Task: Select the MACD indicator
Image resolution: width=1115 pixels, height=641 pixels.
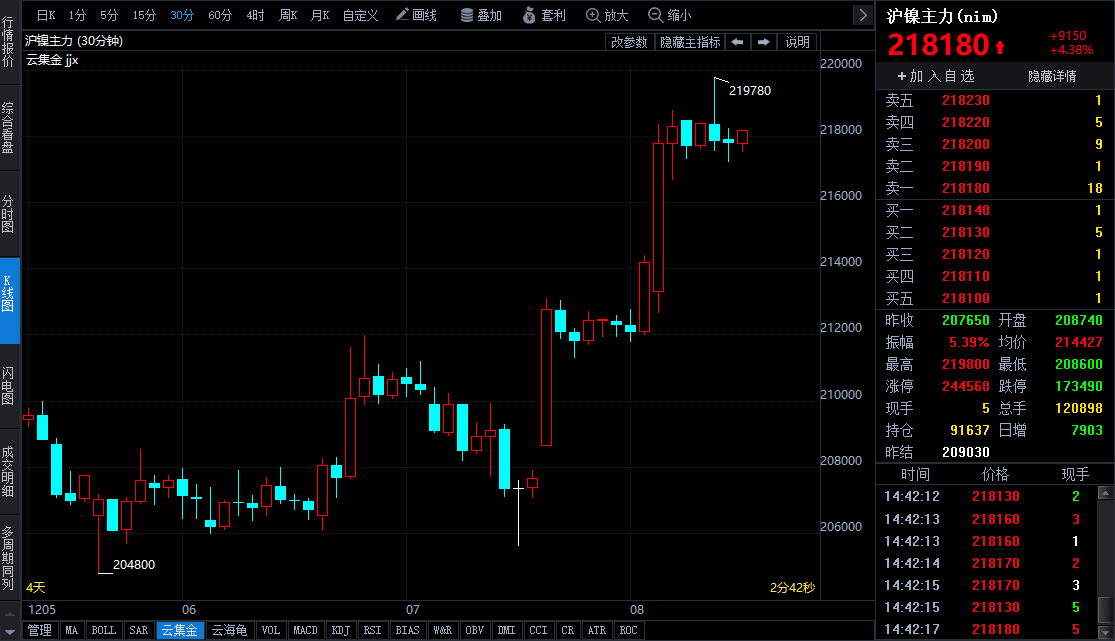Action: click(x=306, y=630)
